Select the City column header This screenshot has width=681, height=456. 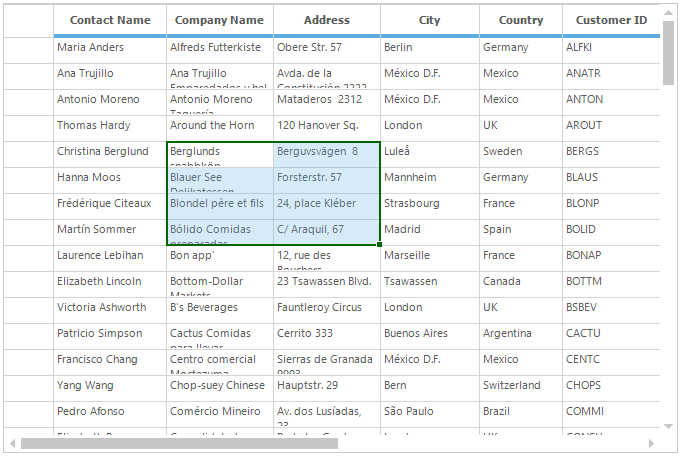(x=429, y=20)
